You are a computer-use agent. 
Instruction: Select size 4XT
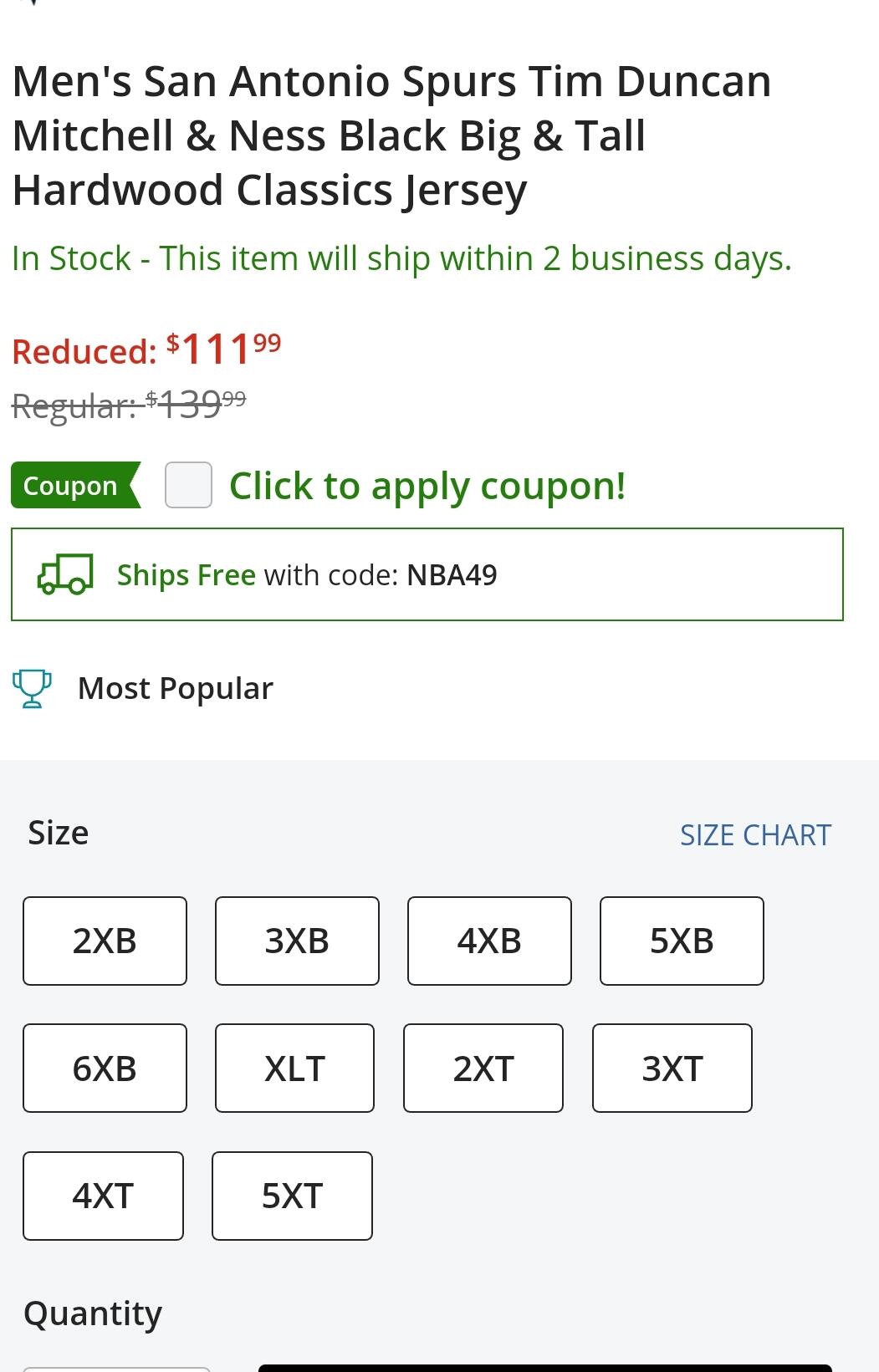tap(103, 1196)
